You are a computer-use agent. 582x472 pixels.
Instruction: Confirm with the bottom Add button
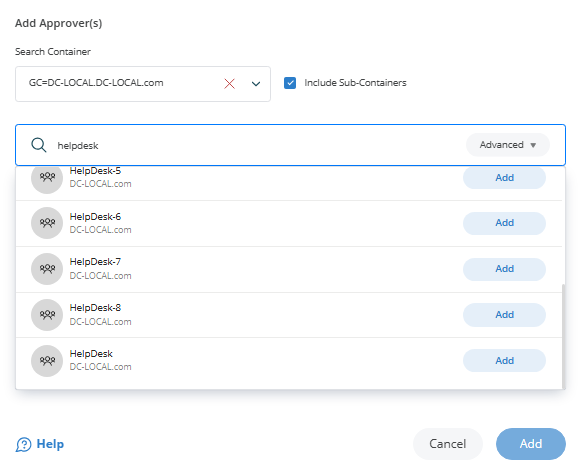pos(531,444)
